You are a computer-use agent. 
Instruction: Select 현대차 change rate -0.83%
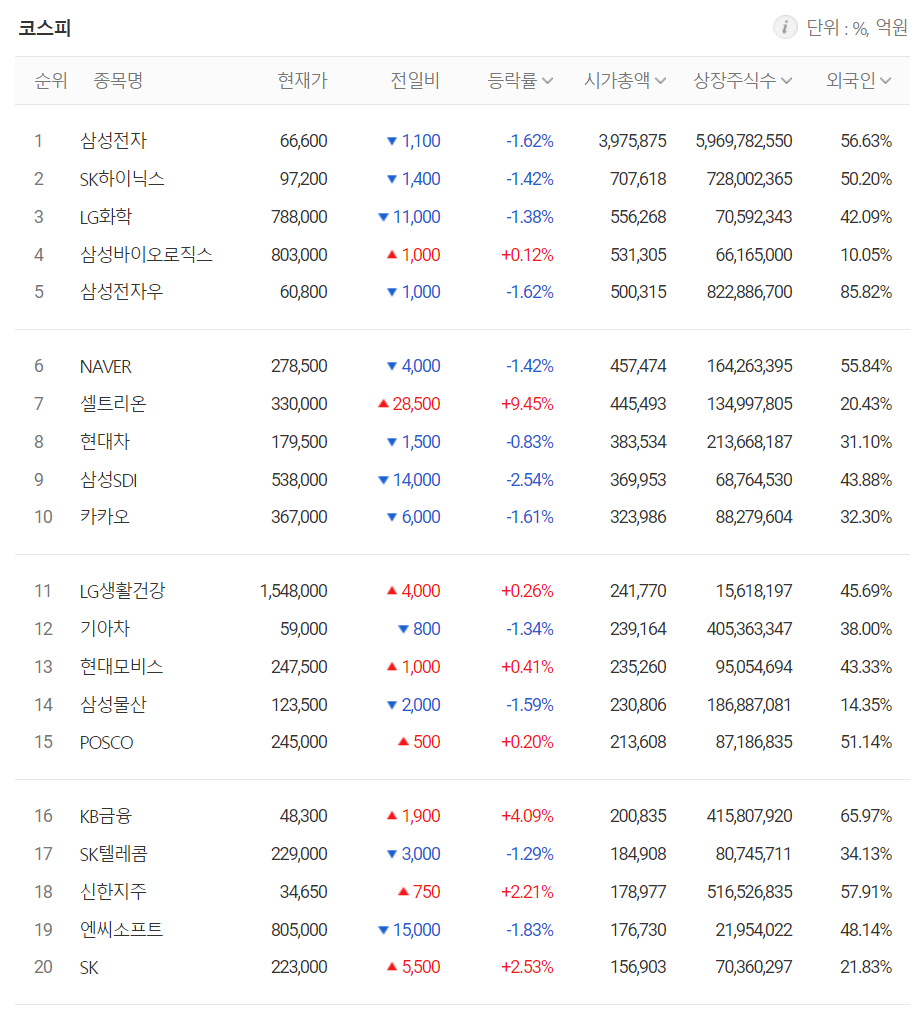[x=529, y=442]
